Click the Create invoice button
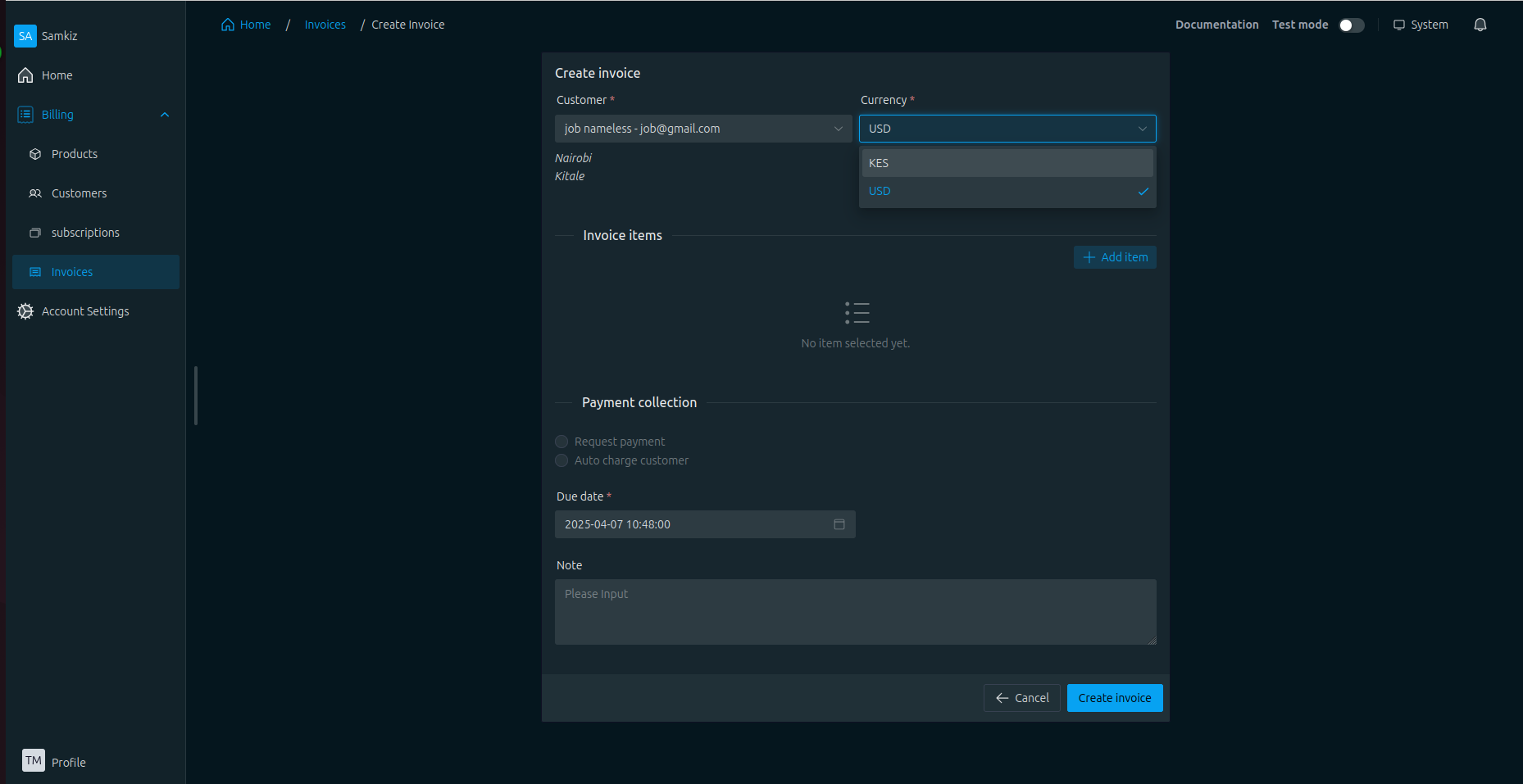This screenshot has height=784, width=1523. (x=1114, y=698)
